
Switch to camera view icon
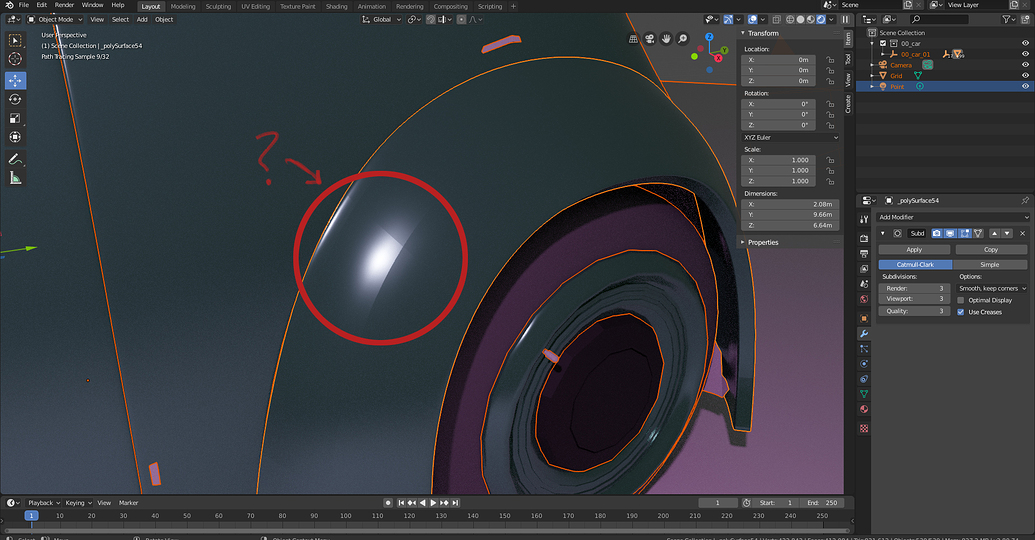coord(650,39)
